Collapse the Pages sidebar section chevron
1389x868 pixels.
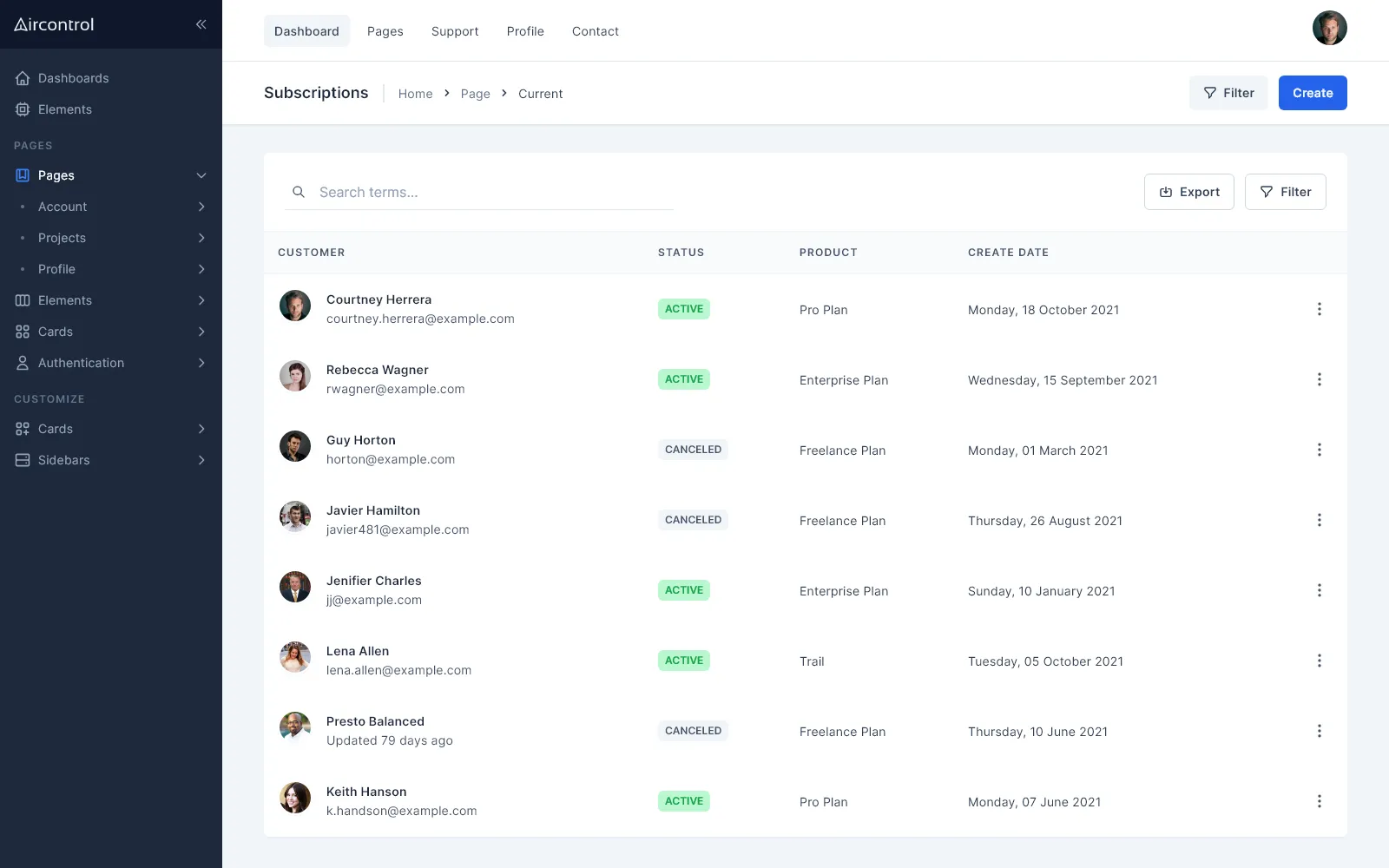201,175
